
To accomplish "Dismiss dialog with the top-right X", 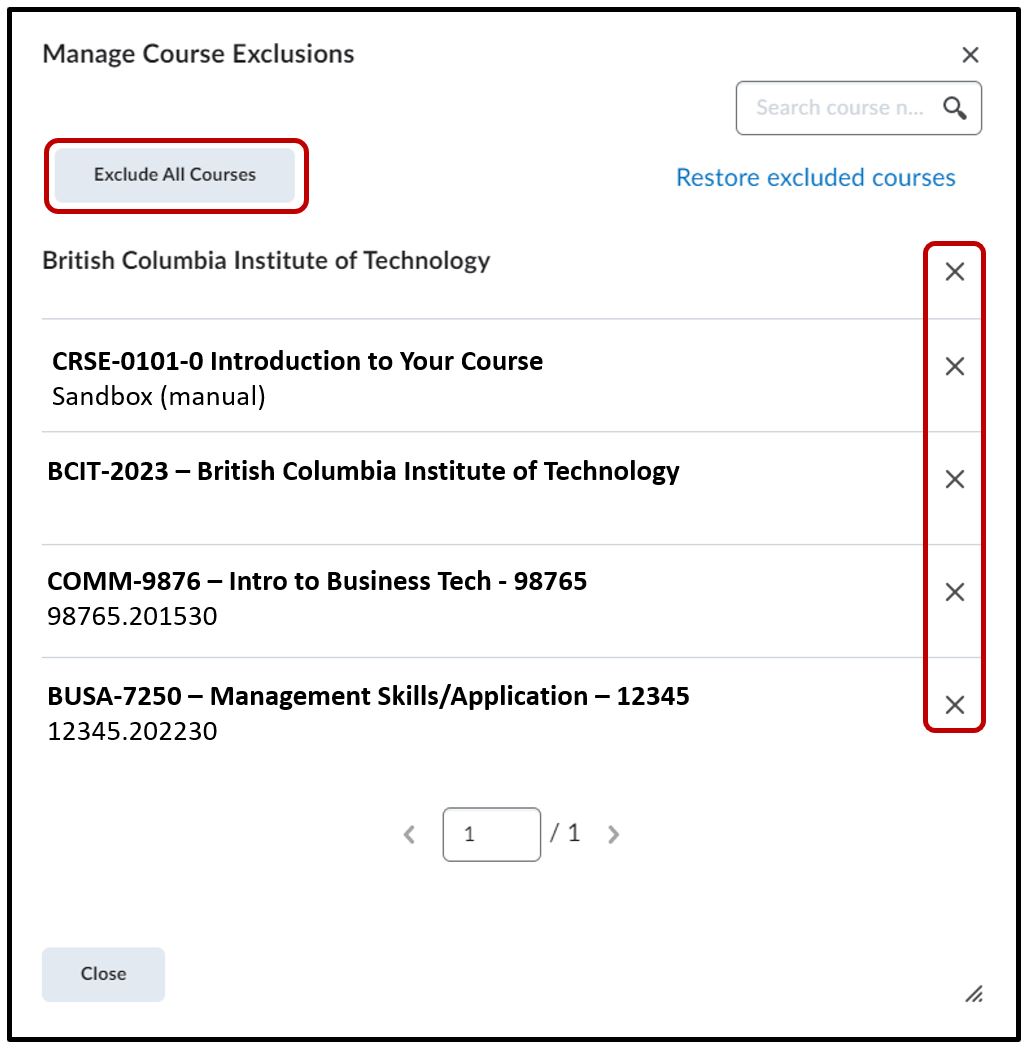I will click(x=970, y=55).
